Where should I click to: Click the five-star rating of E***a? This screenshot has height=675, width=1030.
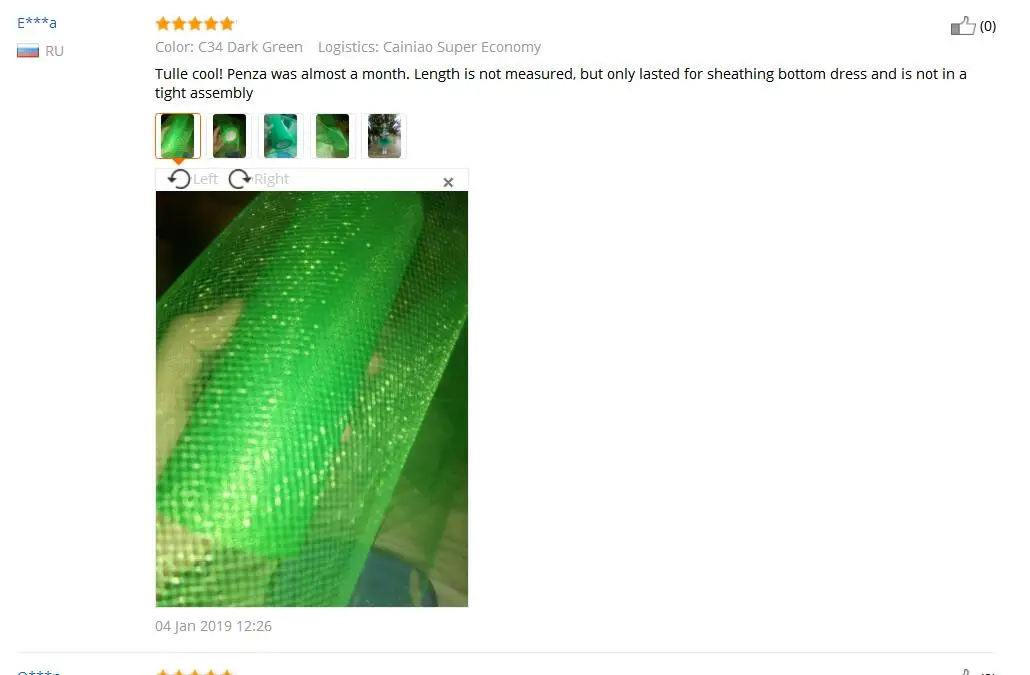pyautogui.click(x=195, y=24)
